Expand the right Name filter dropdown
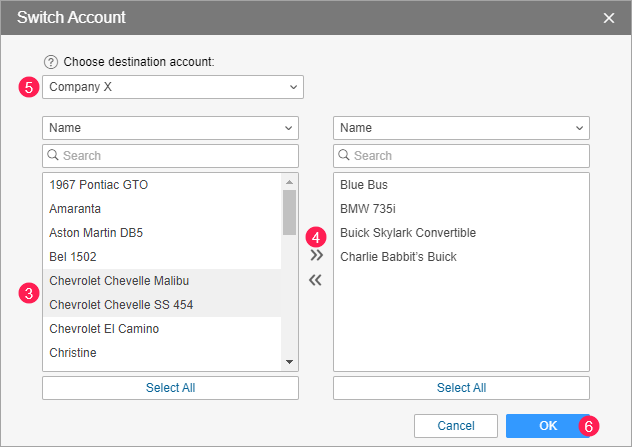 coord(461,128)
